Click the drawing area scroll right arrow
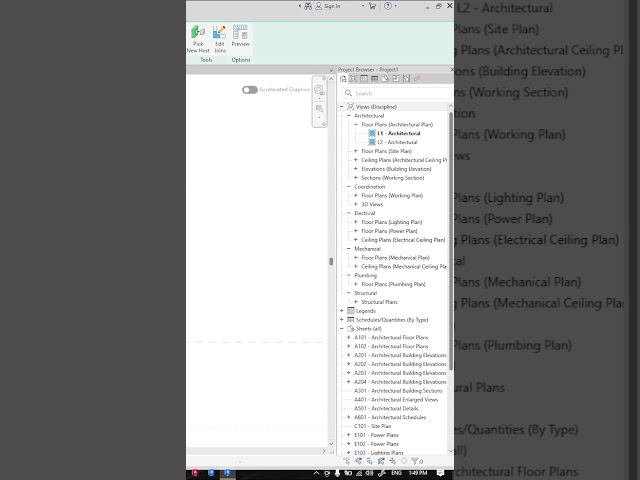The height and width of the screenshot is (480, 640). pos(324,451)
